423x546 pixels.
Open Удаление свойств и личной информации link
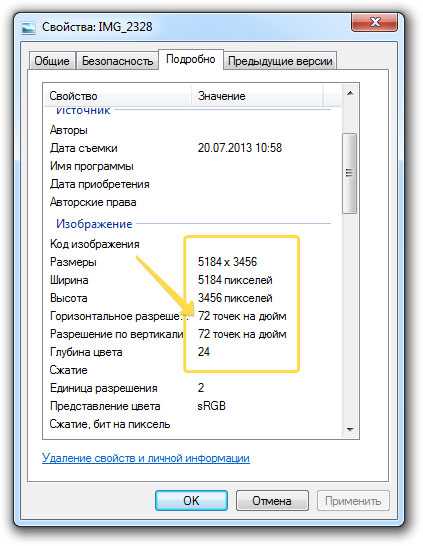pyautogui.click(x=146, y=458)
